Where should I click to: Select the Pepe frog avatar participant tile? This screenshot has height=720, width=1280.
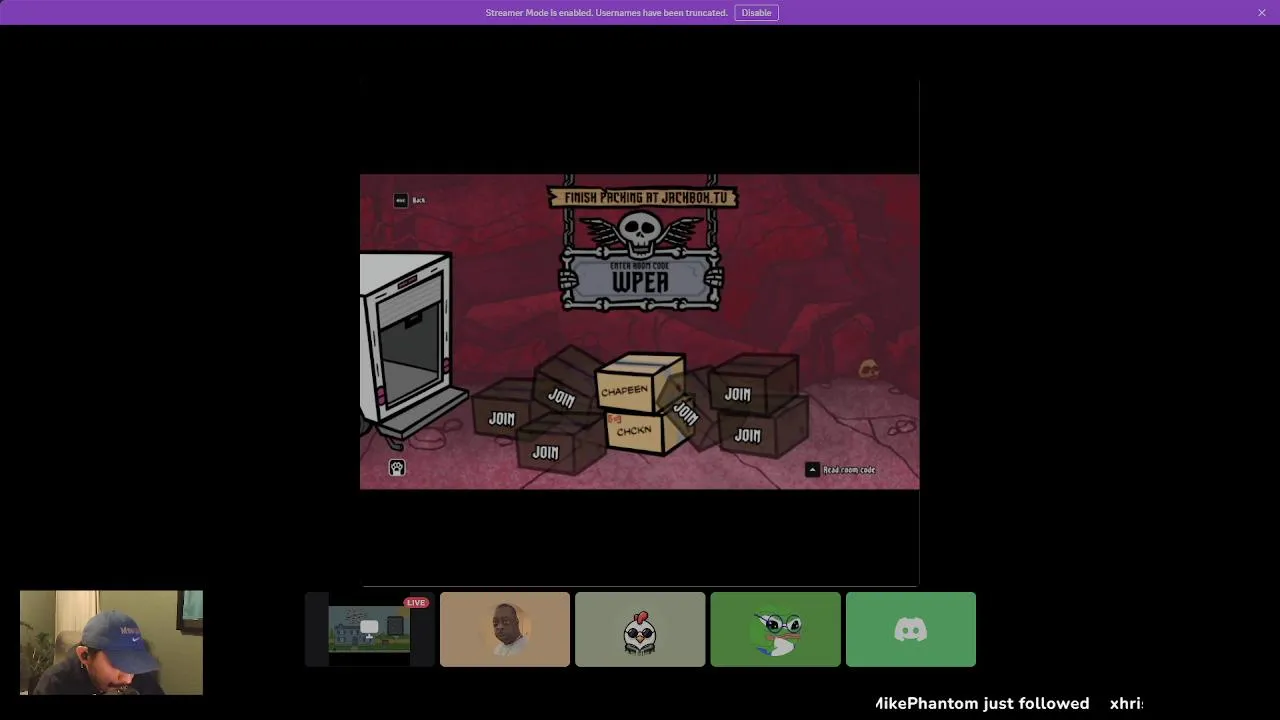(776, 629)
